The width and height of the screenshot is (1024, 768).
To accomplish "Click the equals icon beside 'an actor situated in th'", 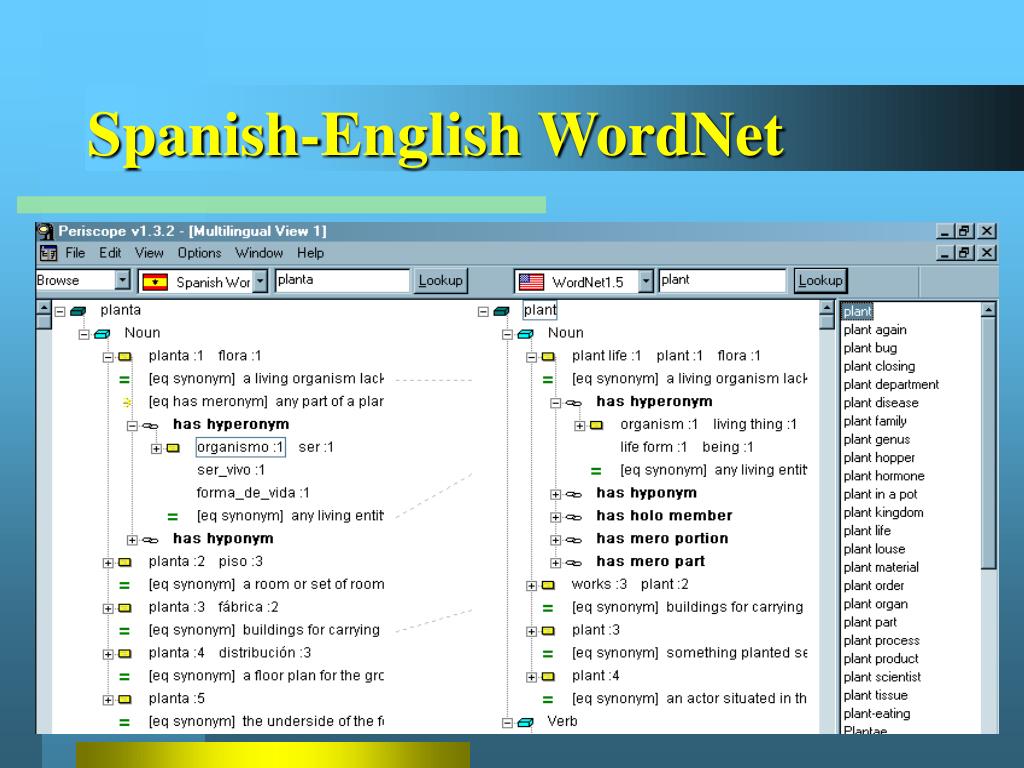I will click(547, 700).
